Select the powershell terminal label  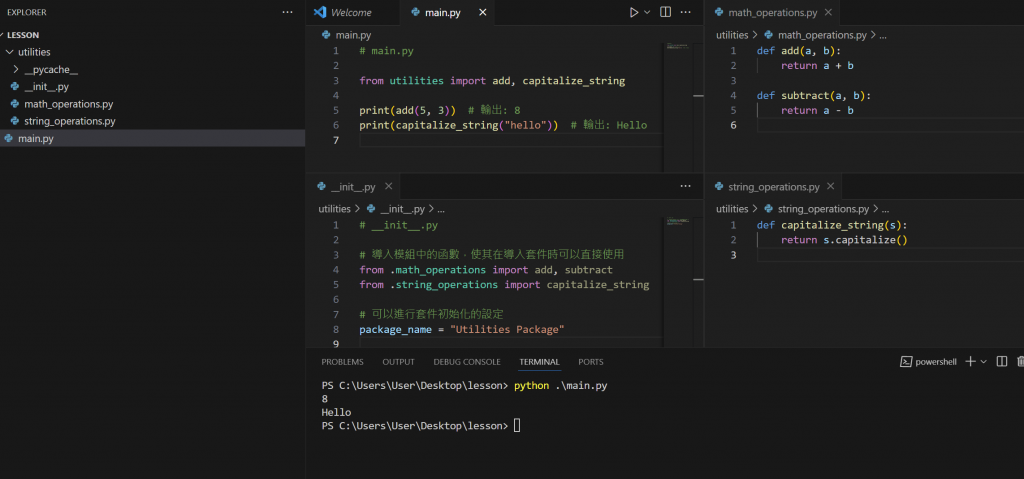928,361
